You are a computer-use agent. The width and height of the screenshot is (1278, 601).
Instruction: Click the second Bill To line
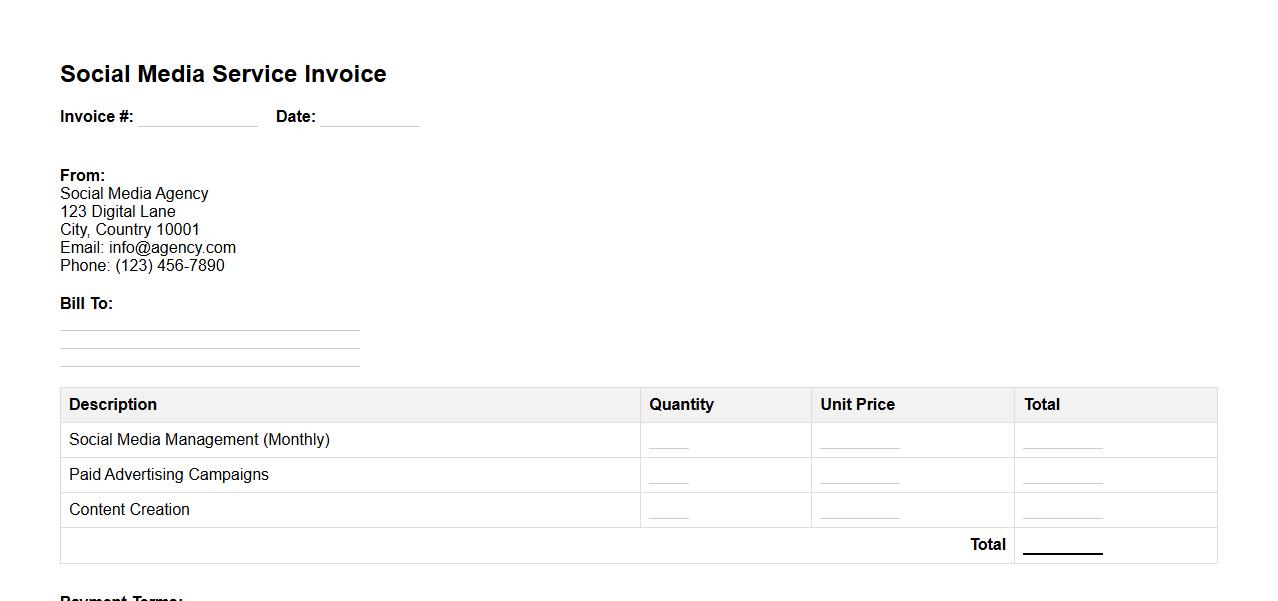coord(209,340)
